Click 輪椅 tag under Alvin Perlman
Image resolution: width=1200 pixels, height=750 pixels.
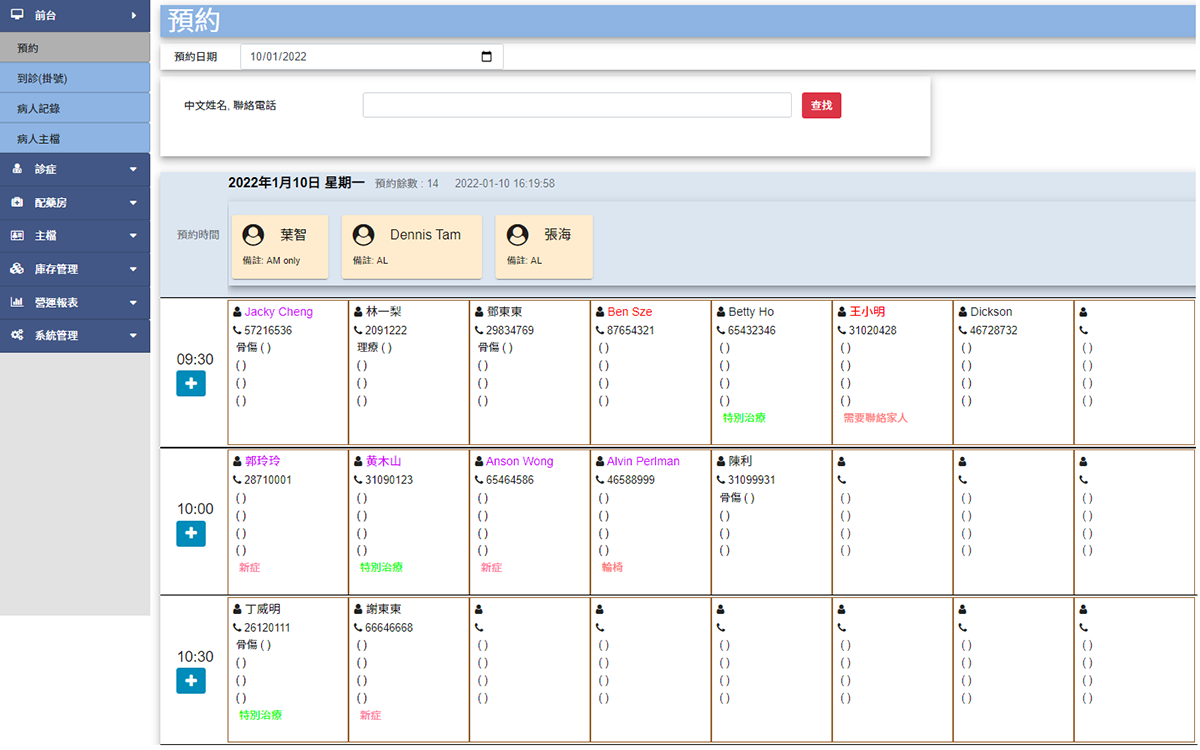tap(612, 567)
